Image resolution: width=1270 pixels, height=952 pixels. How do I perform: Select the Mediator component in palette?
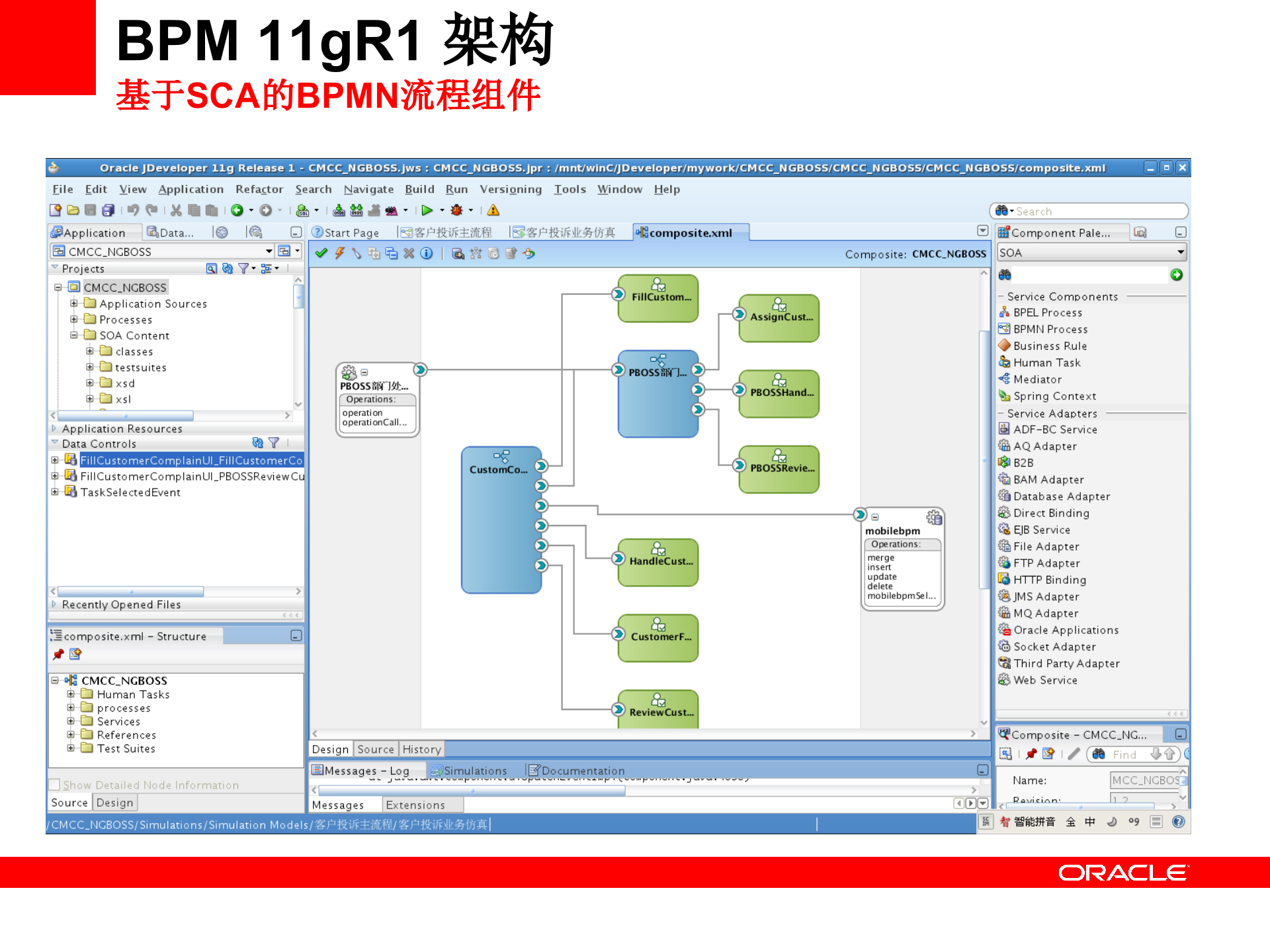[x=1042, y=379]
